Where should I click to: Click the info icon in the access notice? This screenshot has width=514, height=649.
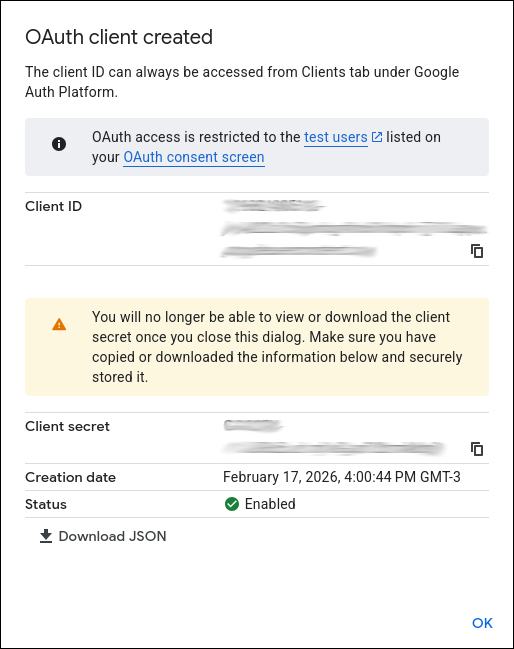pyautogui.click(x=59, y=144)
